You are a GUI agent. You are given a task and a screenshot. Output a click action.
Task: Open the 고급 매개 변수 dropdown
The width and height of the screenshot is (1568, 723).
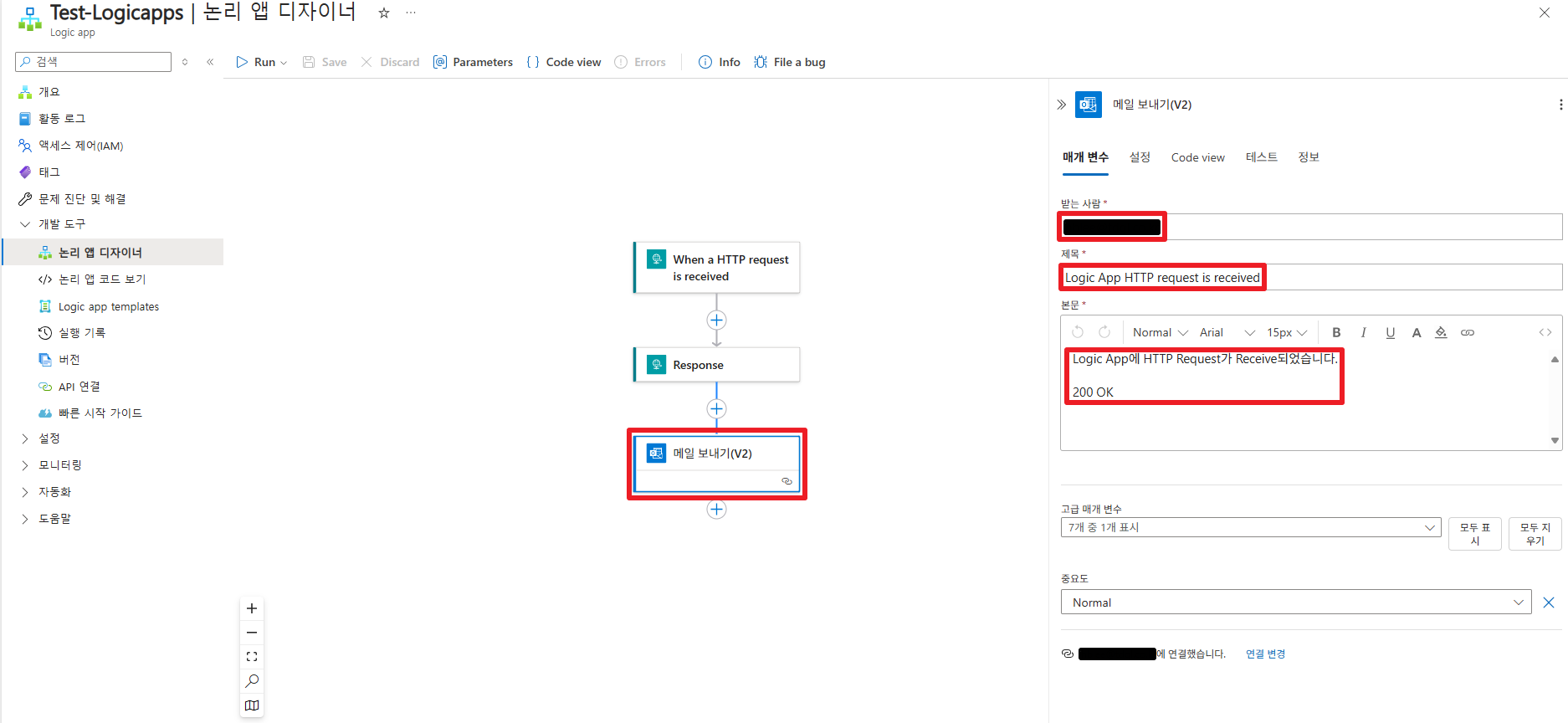coord(1251,527)
